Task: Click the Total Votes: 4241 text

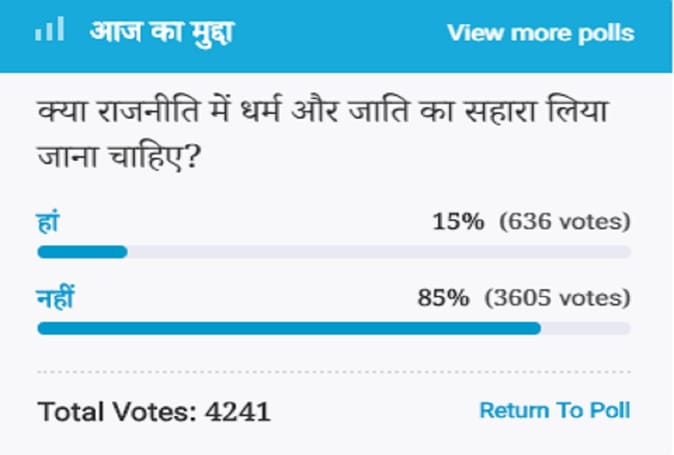Action: (154, 412)
